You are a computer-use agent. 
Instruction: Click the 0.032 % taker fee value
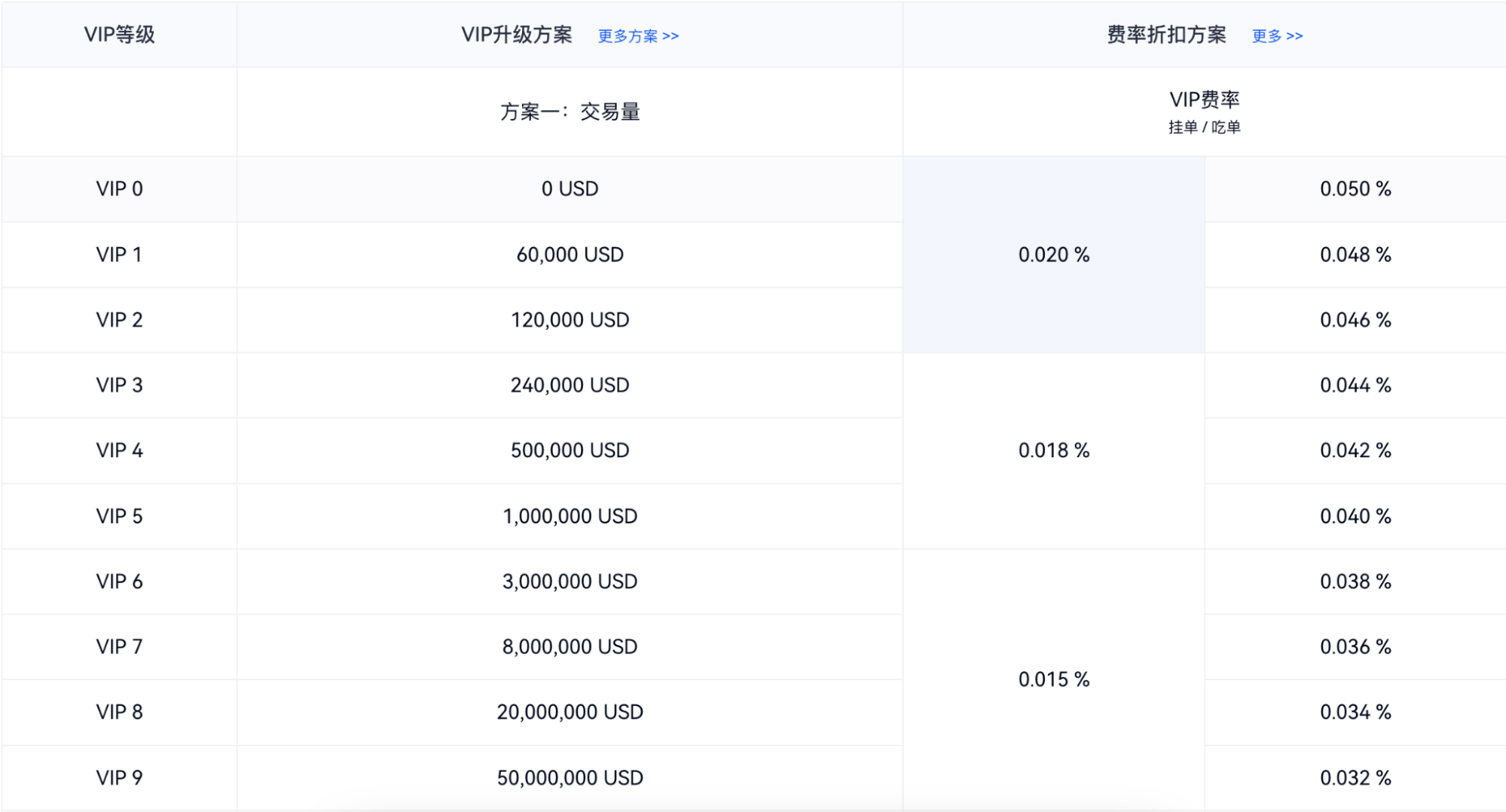pos(1355,777)
